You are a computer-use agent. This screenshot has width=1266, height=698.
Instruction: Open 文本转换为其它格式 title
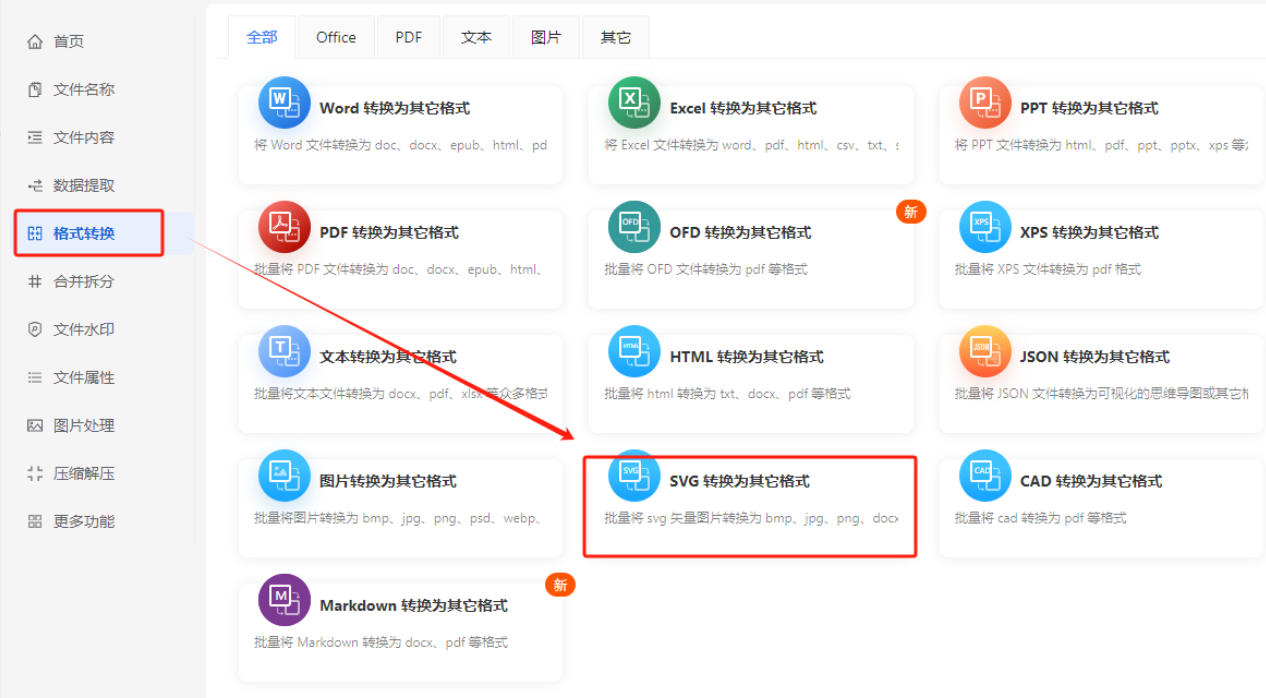388,357
